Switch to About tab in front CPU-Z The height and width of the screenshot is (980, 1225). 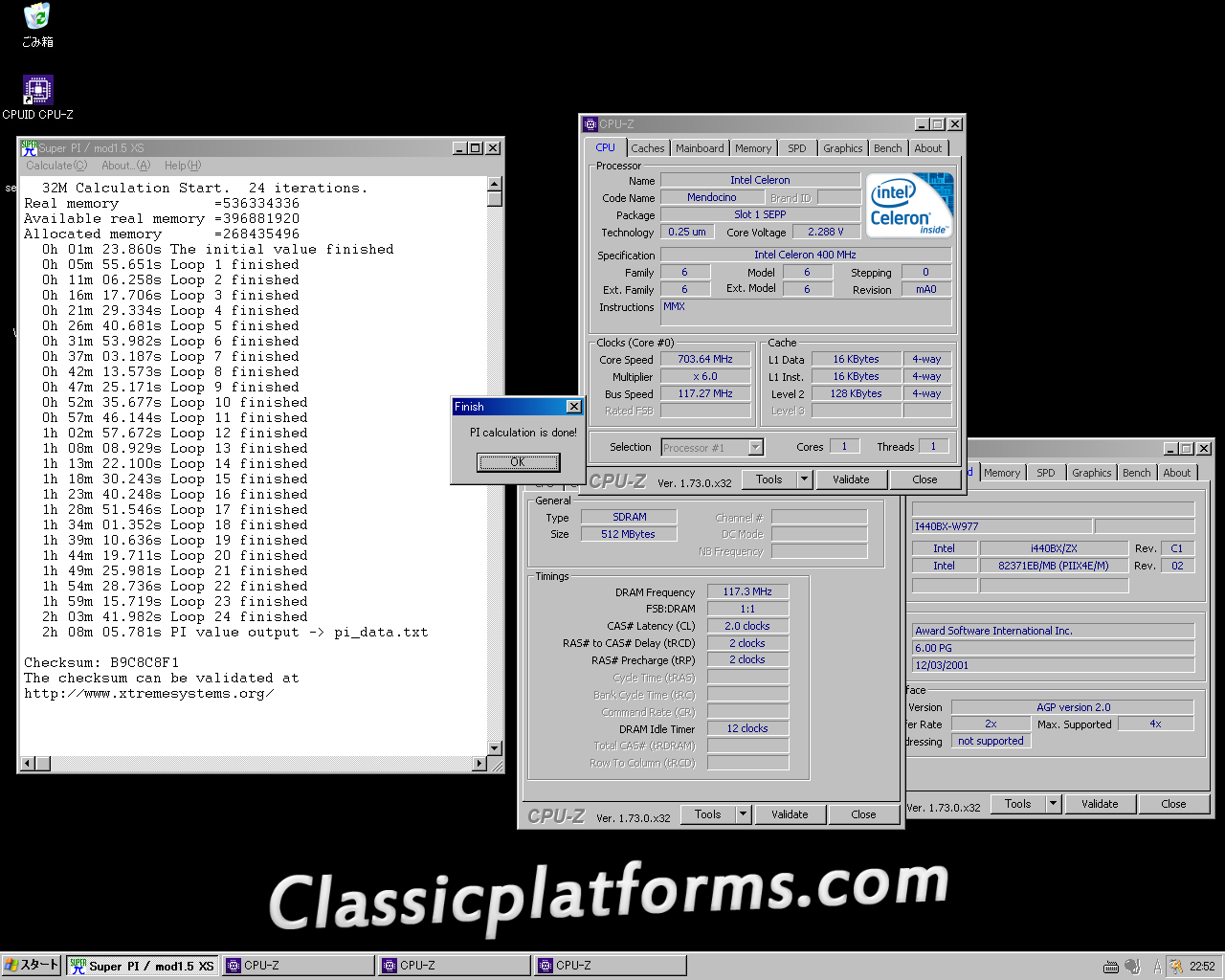click(928, 148)
